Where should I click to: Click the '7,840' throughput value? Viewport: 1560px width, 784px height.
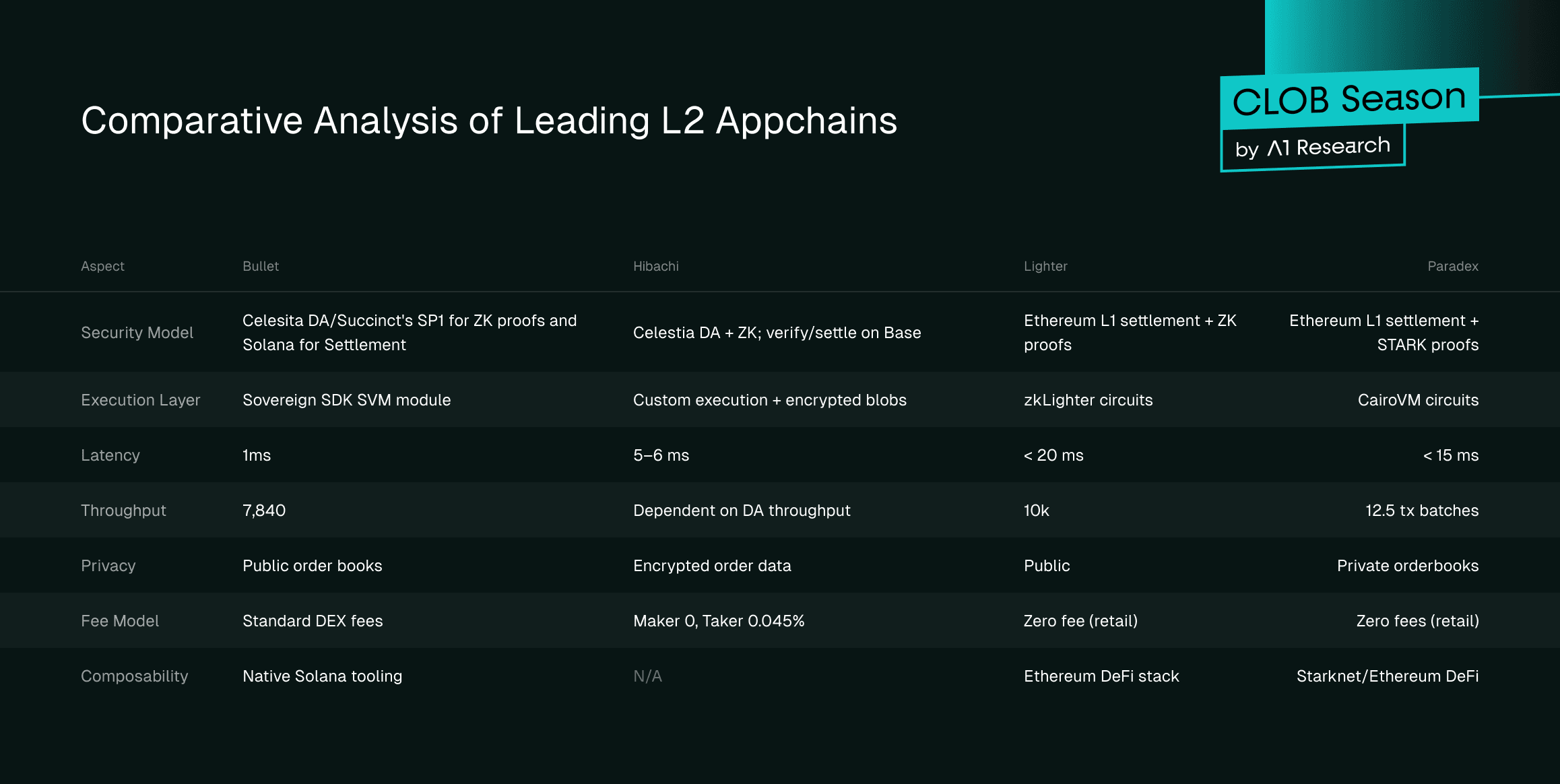[264, 511]
